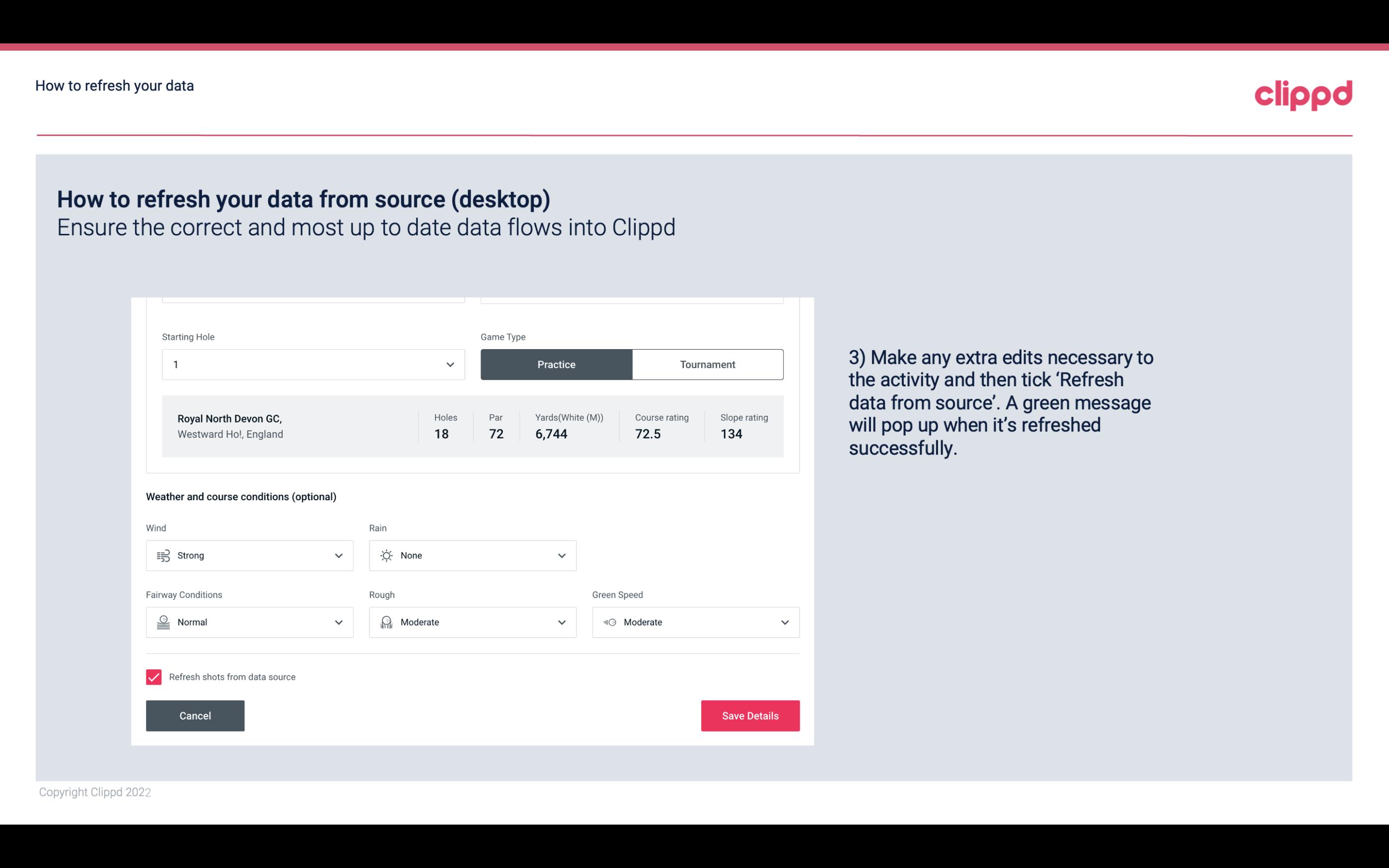Select the Tournament tab button
Screen dimensions: 1389x868
(x=707, y=364)
